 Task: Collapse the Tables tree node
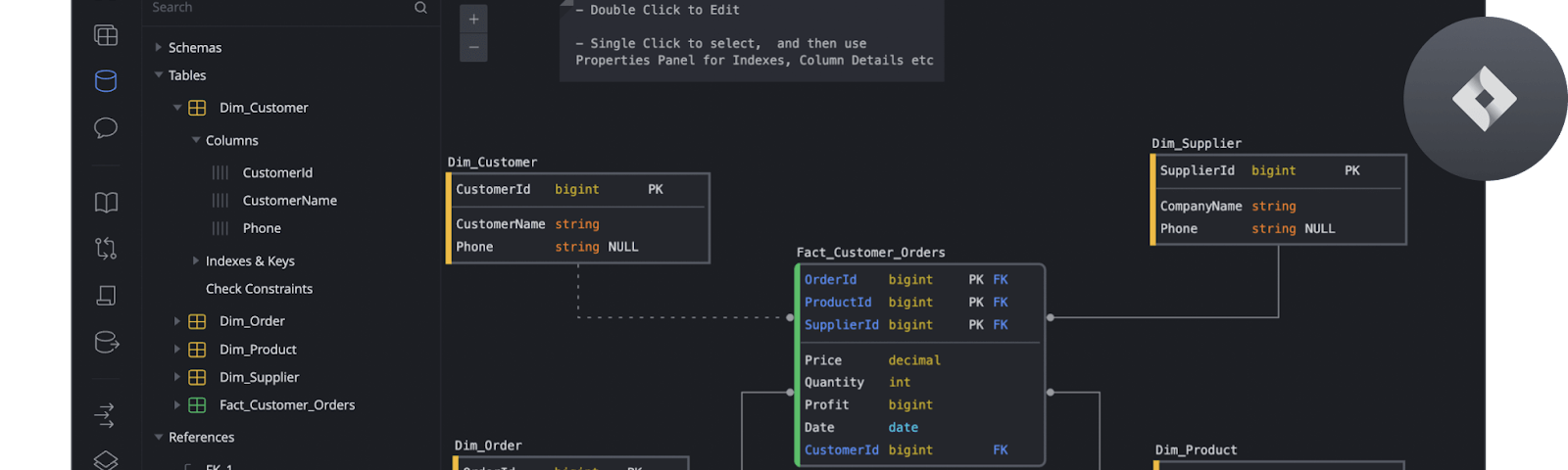click(x=158, y=74)
